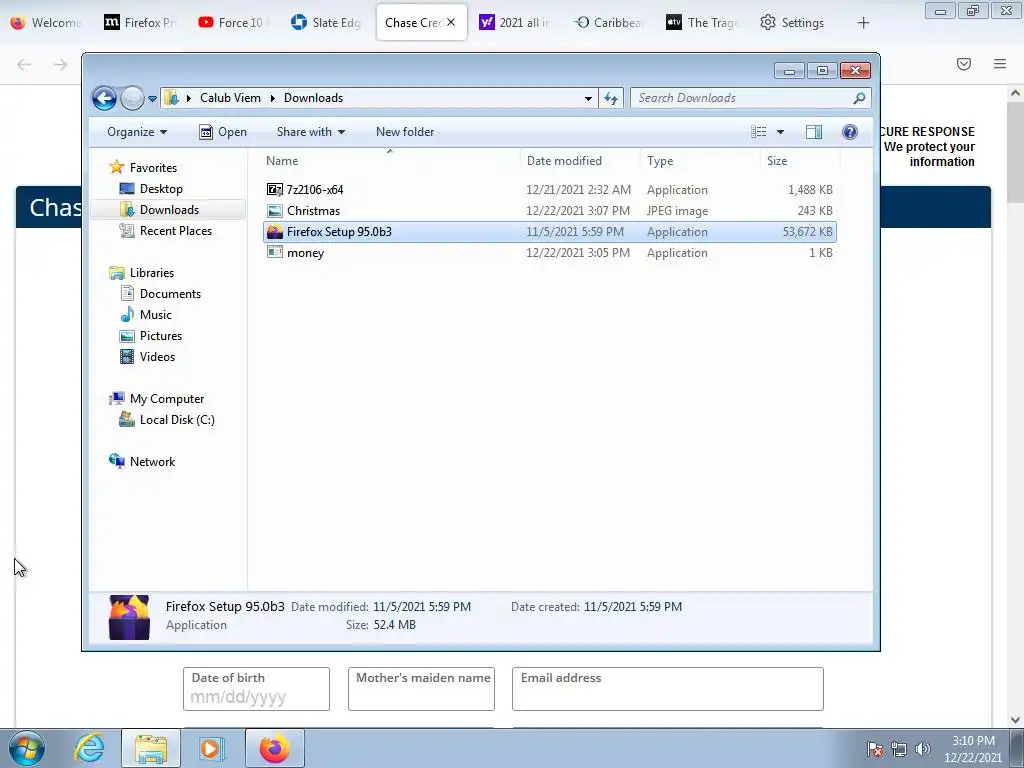Switch to the Settings tab
Screen dimensions: 1024x768
click(x=795, y=23)
